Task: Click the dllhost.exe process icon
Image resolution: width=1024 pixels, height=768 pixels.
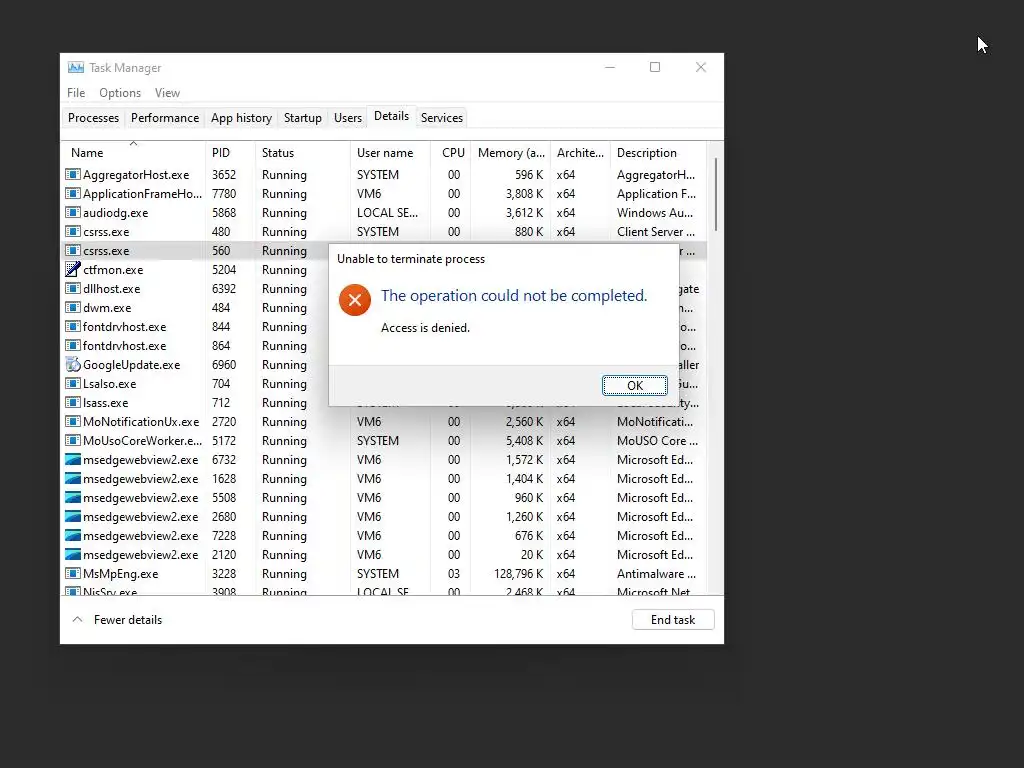Action: tap(72, 288)
